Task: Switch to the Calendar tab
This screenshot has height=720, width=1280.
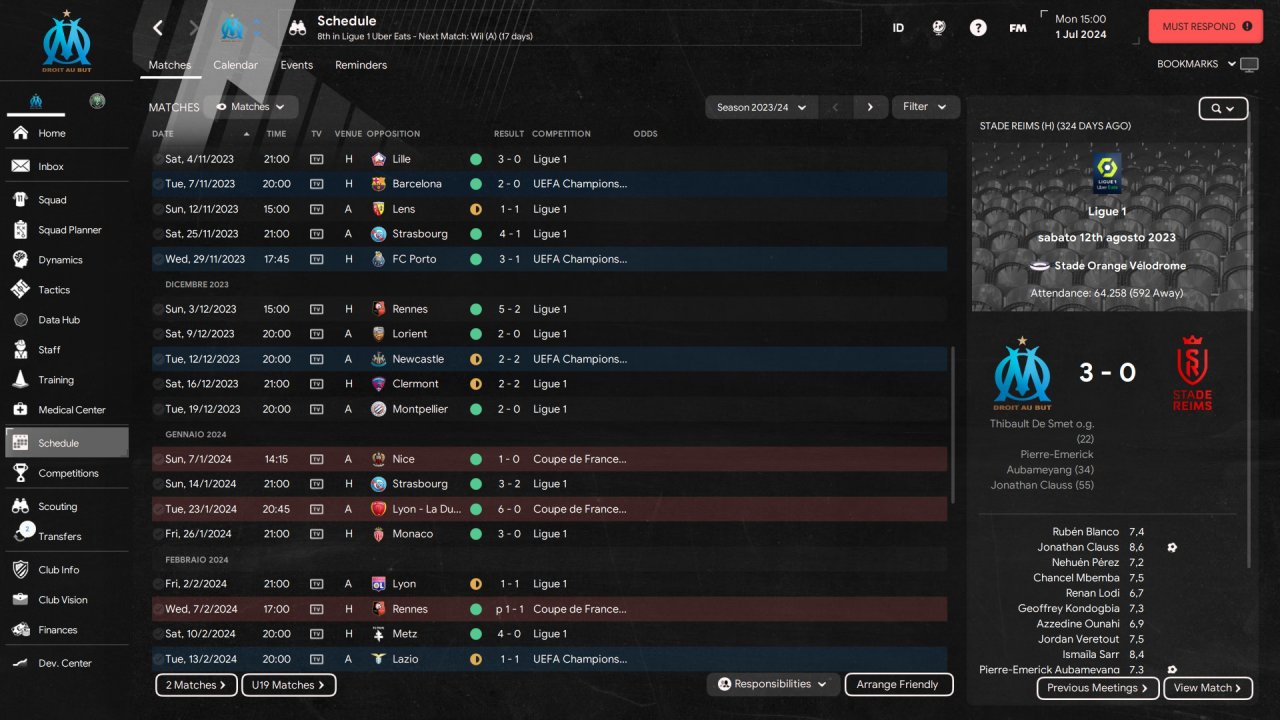Action: [x=235, y=65]
